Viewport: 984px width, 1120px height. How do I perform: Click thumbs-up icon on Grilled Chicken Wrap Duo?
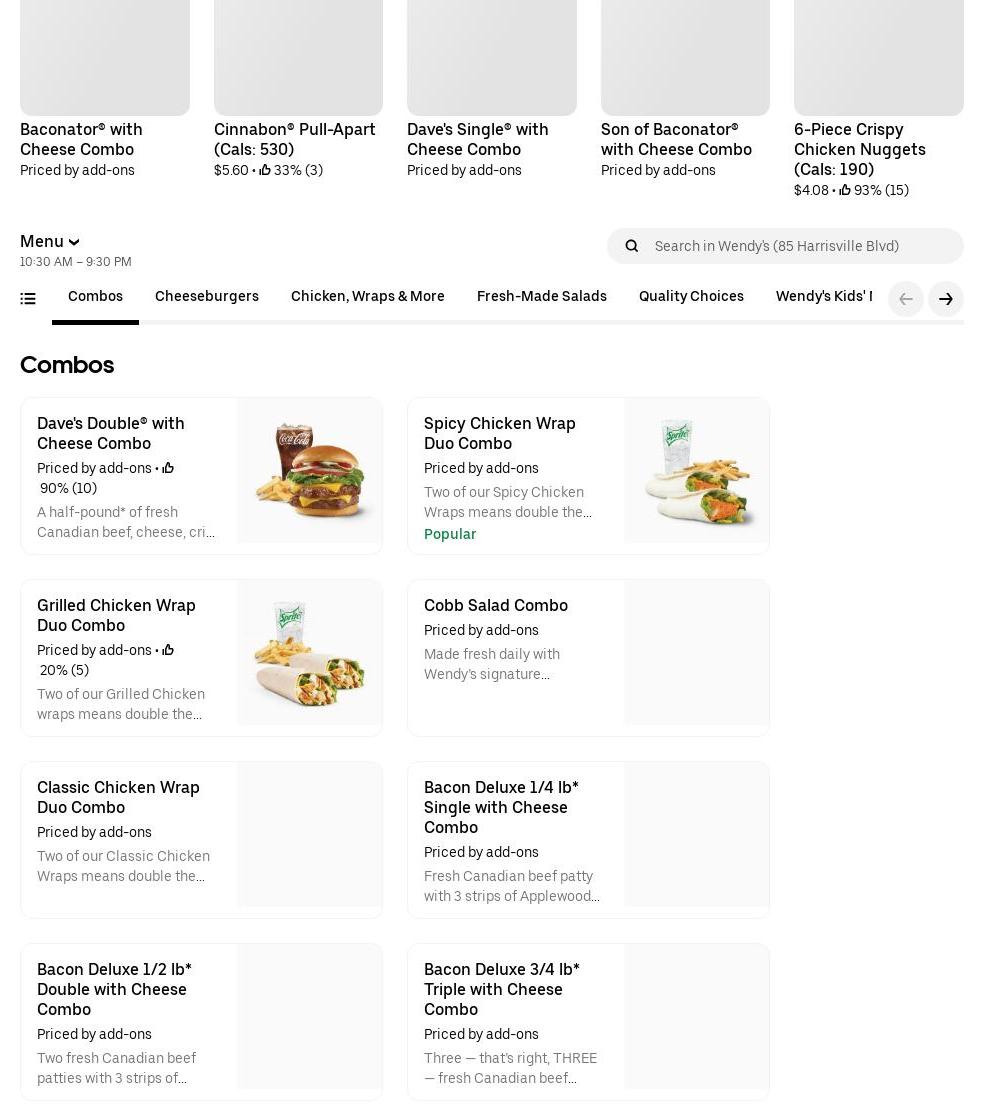pyautogui.click(x=167, y=650)
